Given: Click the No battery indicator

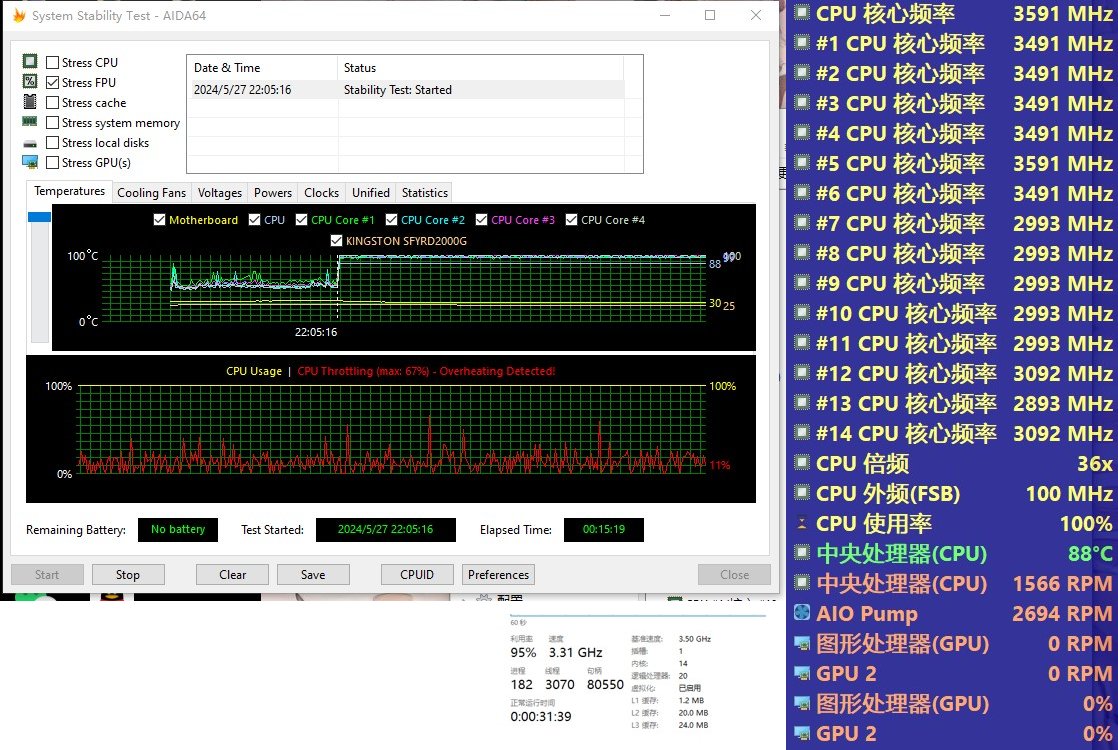Looking at the screenshot, I should pos(178,530).
